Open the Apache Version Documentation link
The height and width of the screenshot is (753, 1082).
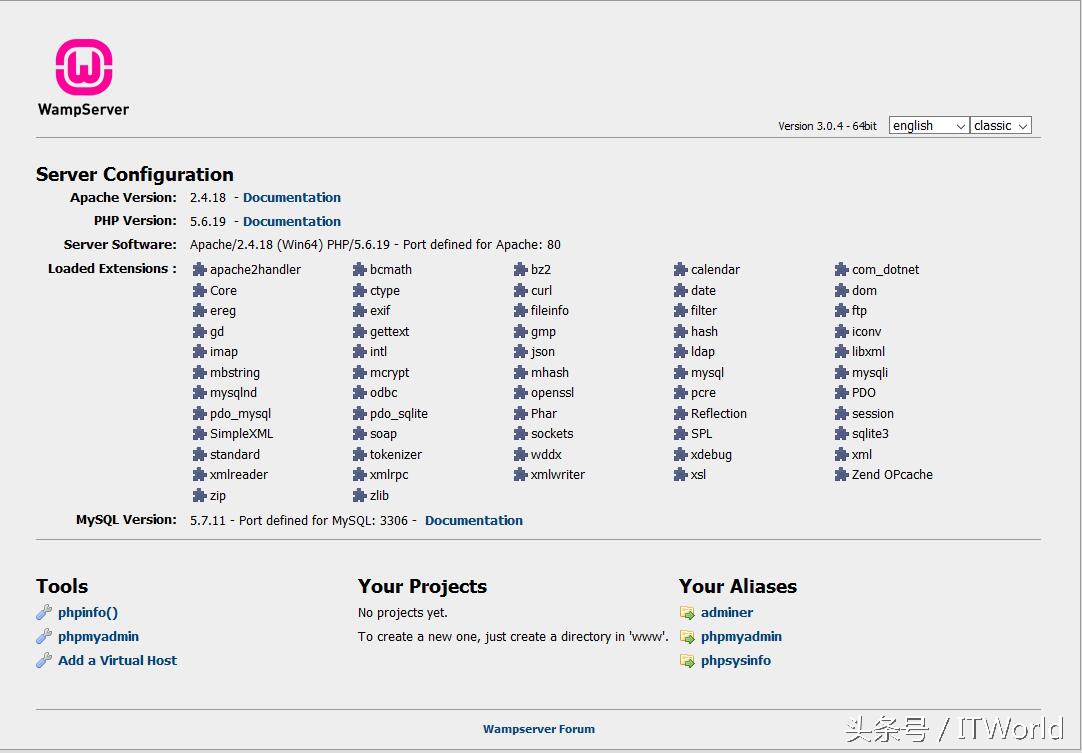[292, 198]
